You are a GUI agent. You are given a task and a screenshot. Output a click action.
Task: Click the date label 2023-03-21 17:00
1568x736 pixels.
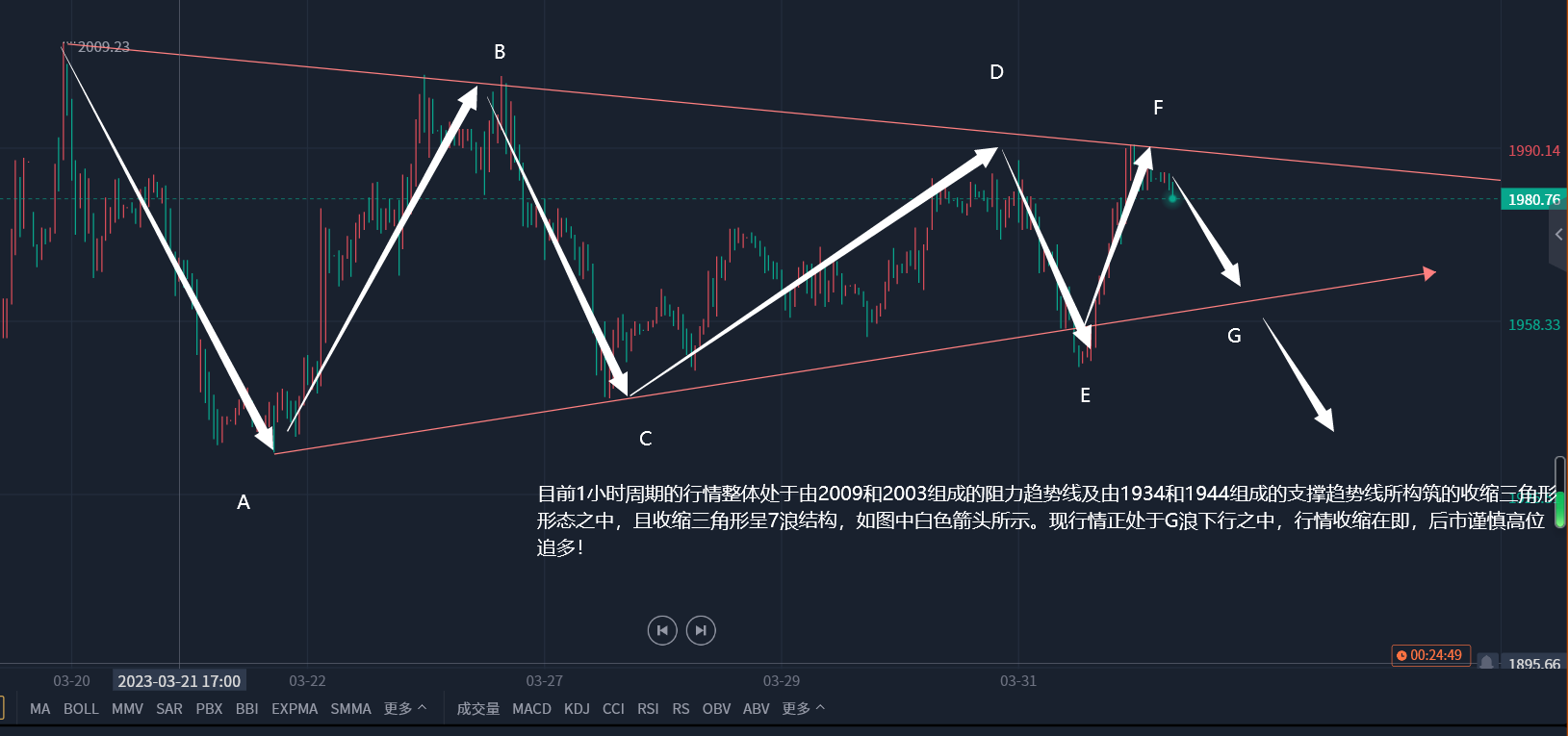(179, 680)
